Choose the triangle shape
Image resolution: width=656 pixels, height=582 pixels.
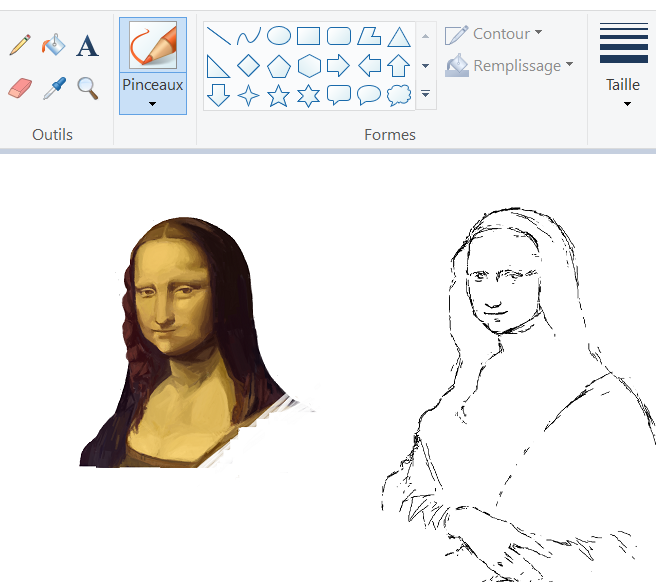click(399, 37)
